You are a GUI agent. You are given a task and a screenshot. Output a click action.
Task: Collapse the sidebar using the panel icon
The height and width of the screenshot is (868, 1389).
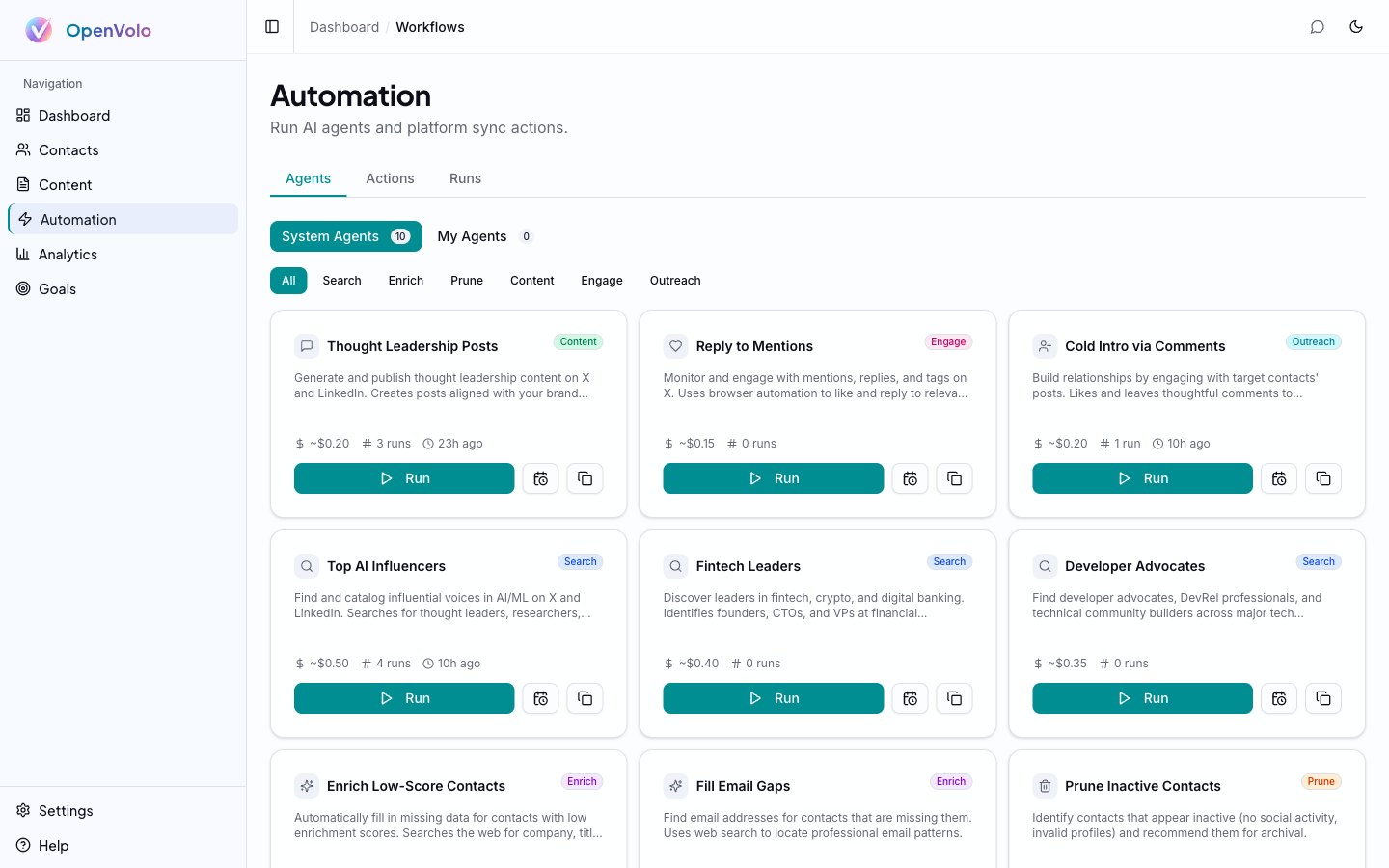(x=271, y=26)
